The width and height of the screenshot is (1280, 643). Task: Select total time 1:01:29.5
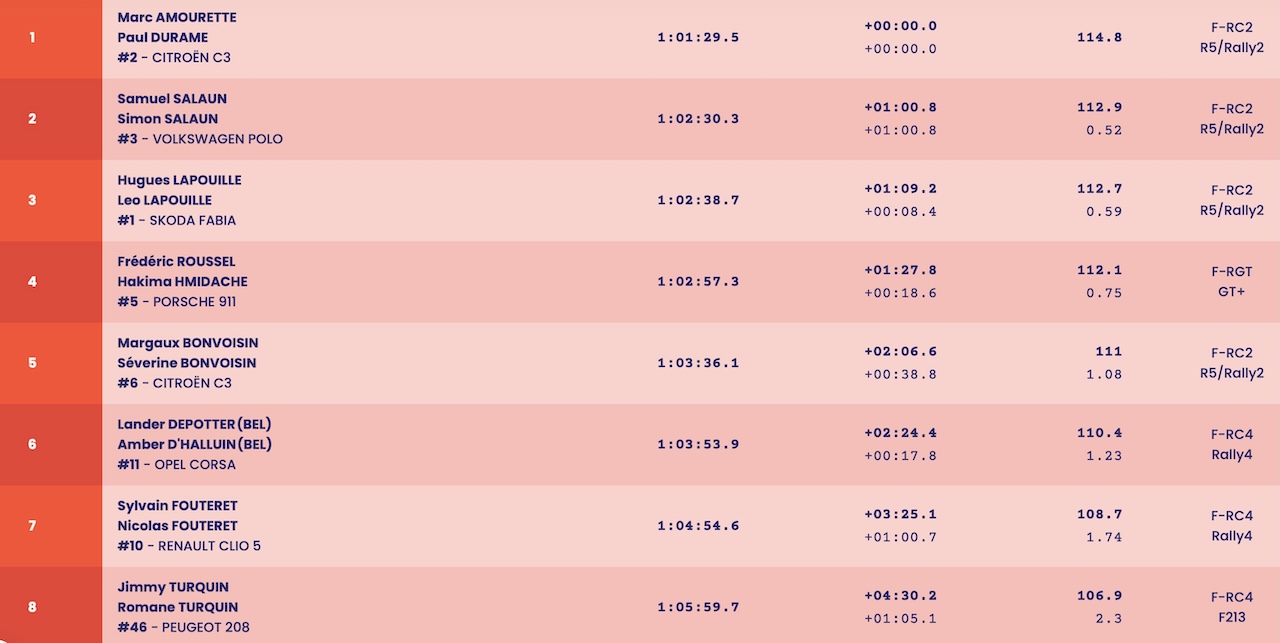[x=698, y=38]
